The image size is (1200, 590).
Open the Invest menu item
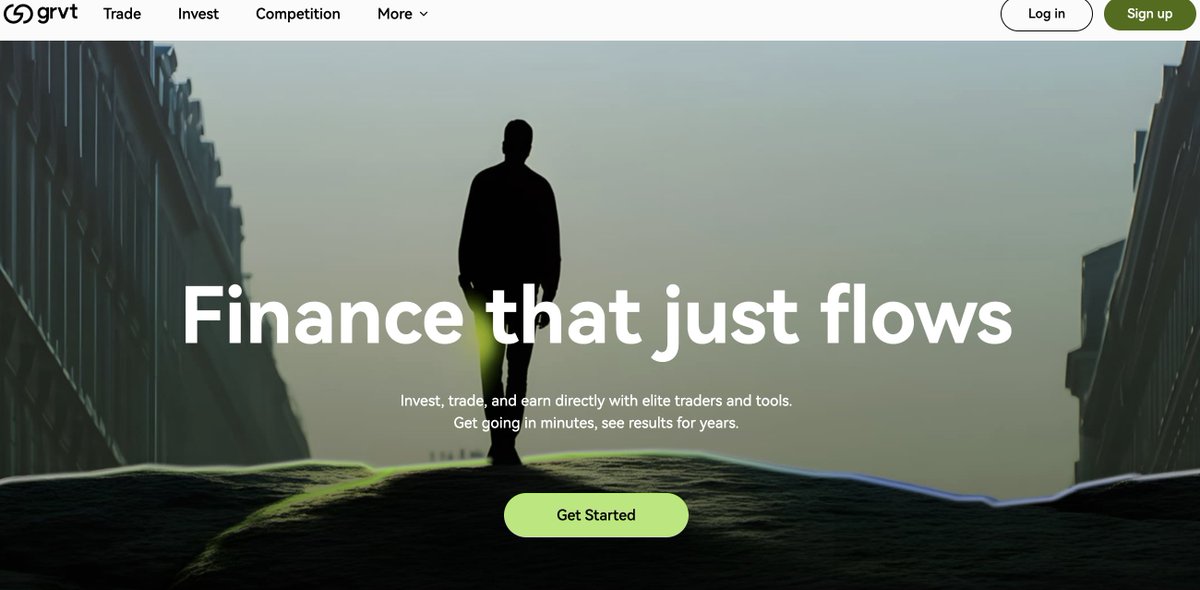point(198,14)
